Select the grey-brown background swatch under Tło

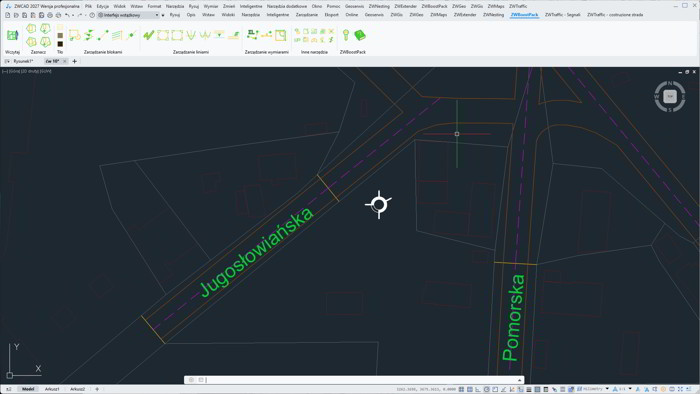(x=60, y=36)
